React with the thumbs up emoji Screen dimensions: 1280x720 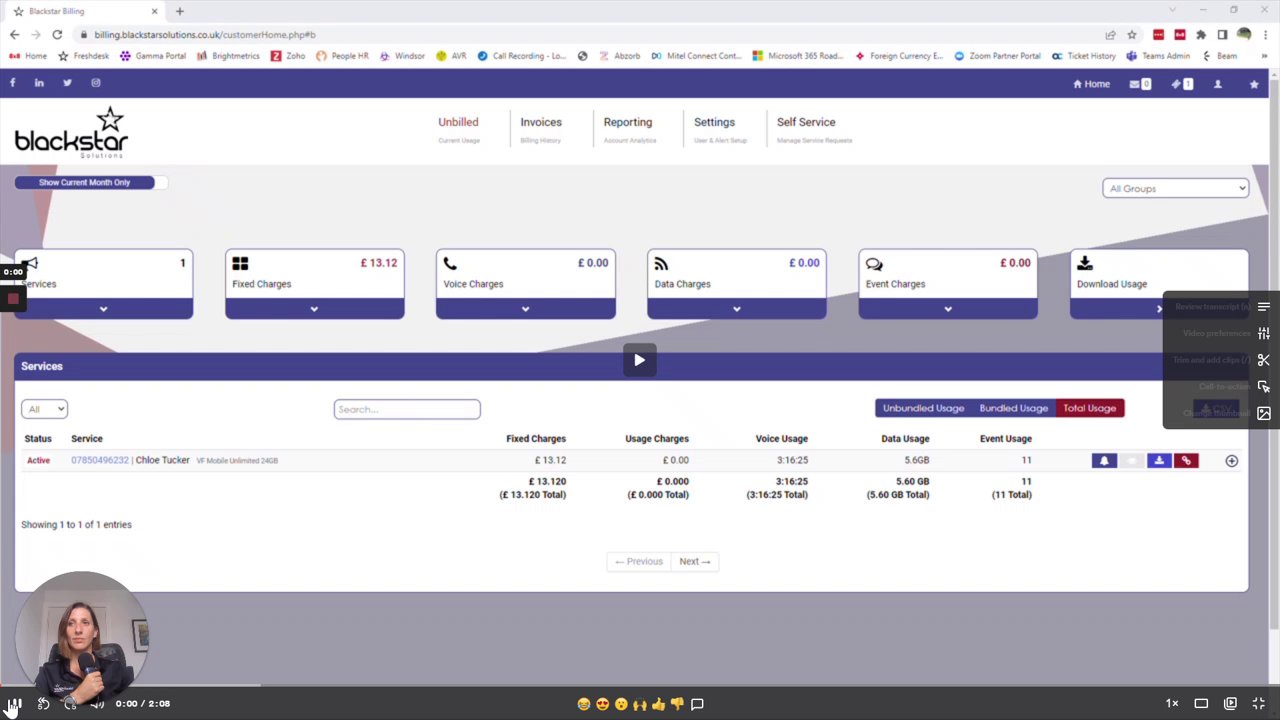[658, 704]
